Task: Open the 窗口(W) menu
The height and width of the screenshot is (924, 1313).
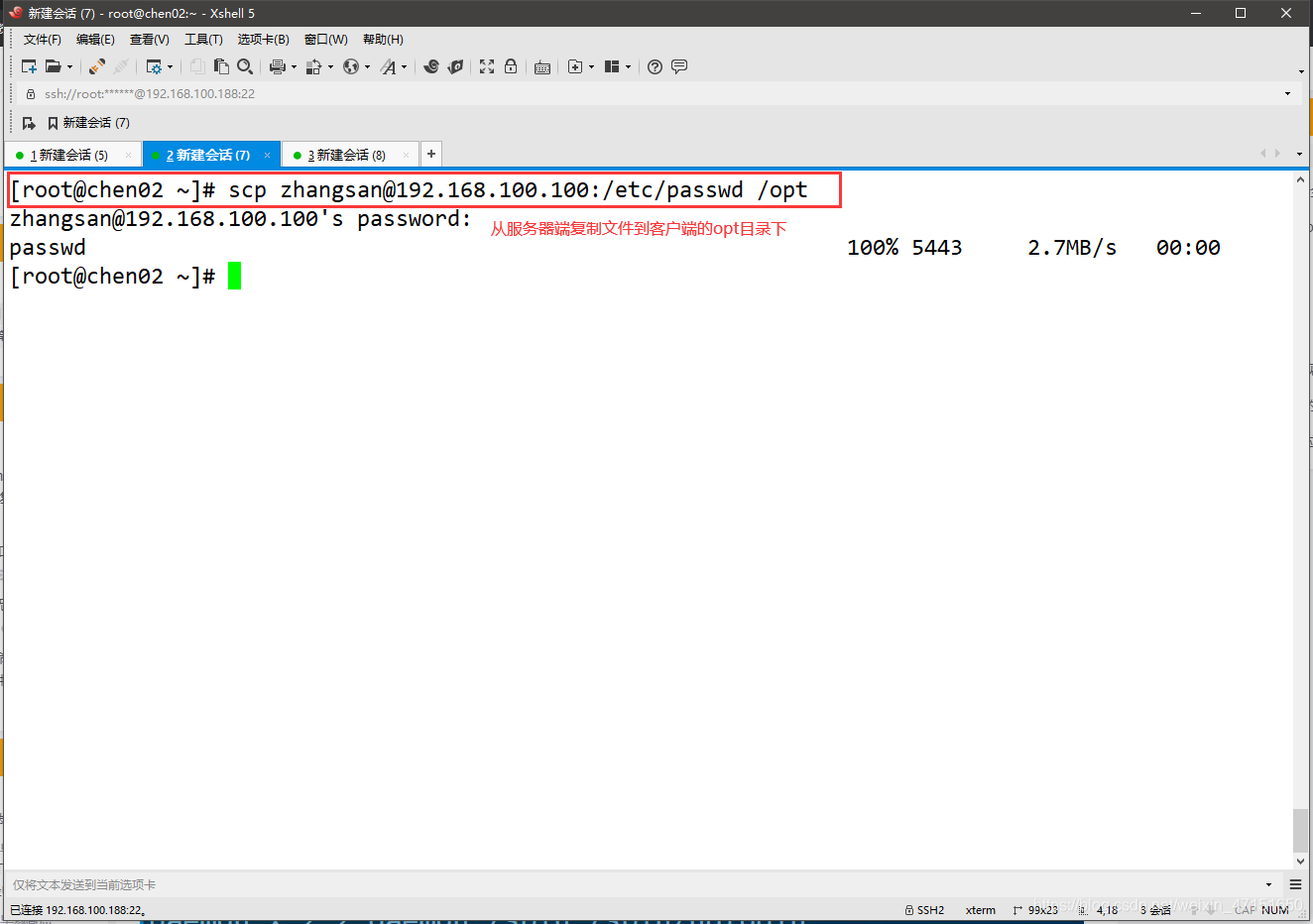Action: (x=326, y=40)
